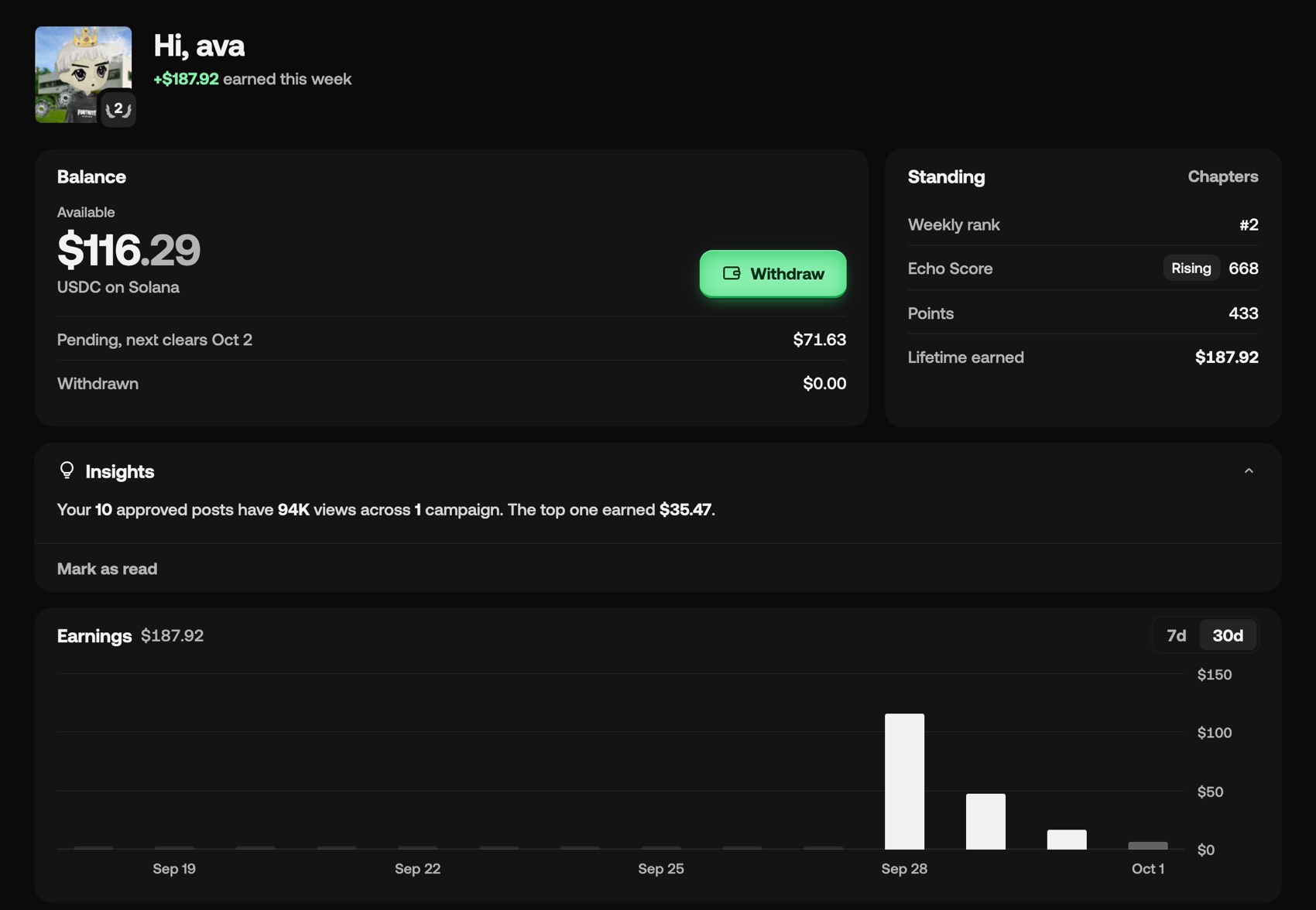1316x910 pixels.
Task: Click the $100 y-axis label
Action: 1214,732
